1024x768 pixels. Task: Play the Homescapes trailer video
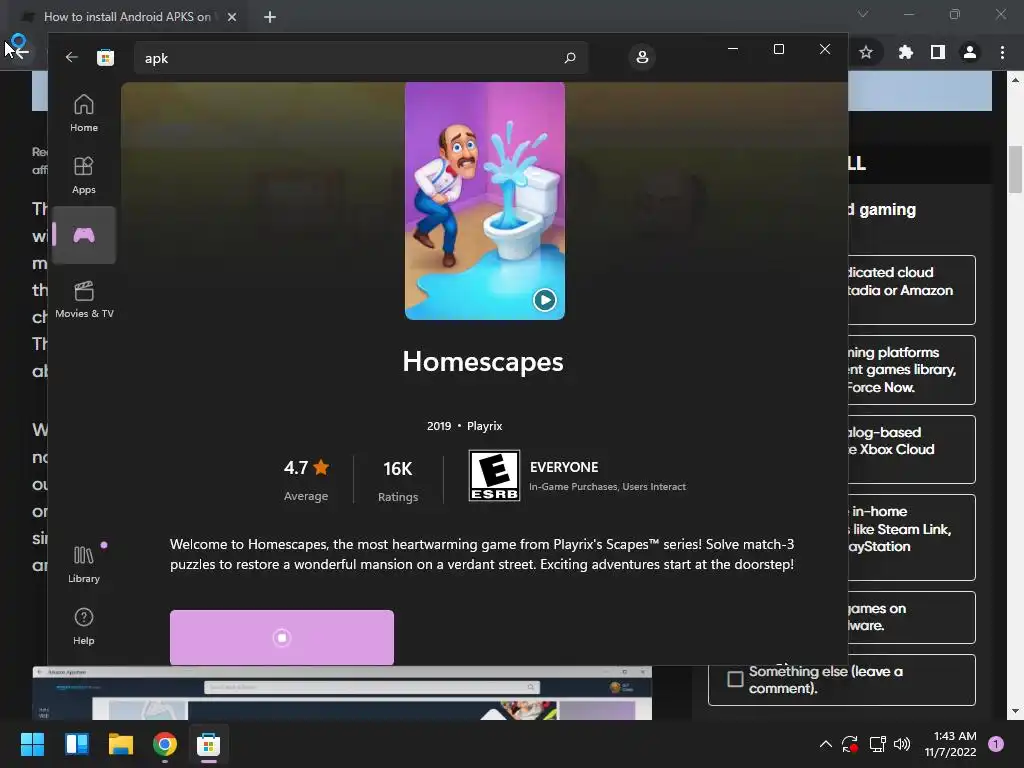(544, 300)
